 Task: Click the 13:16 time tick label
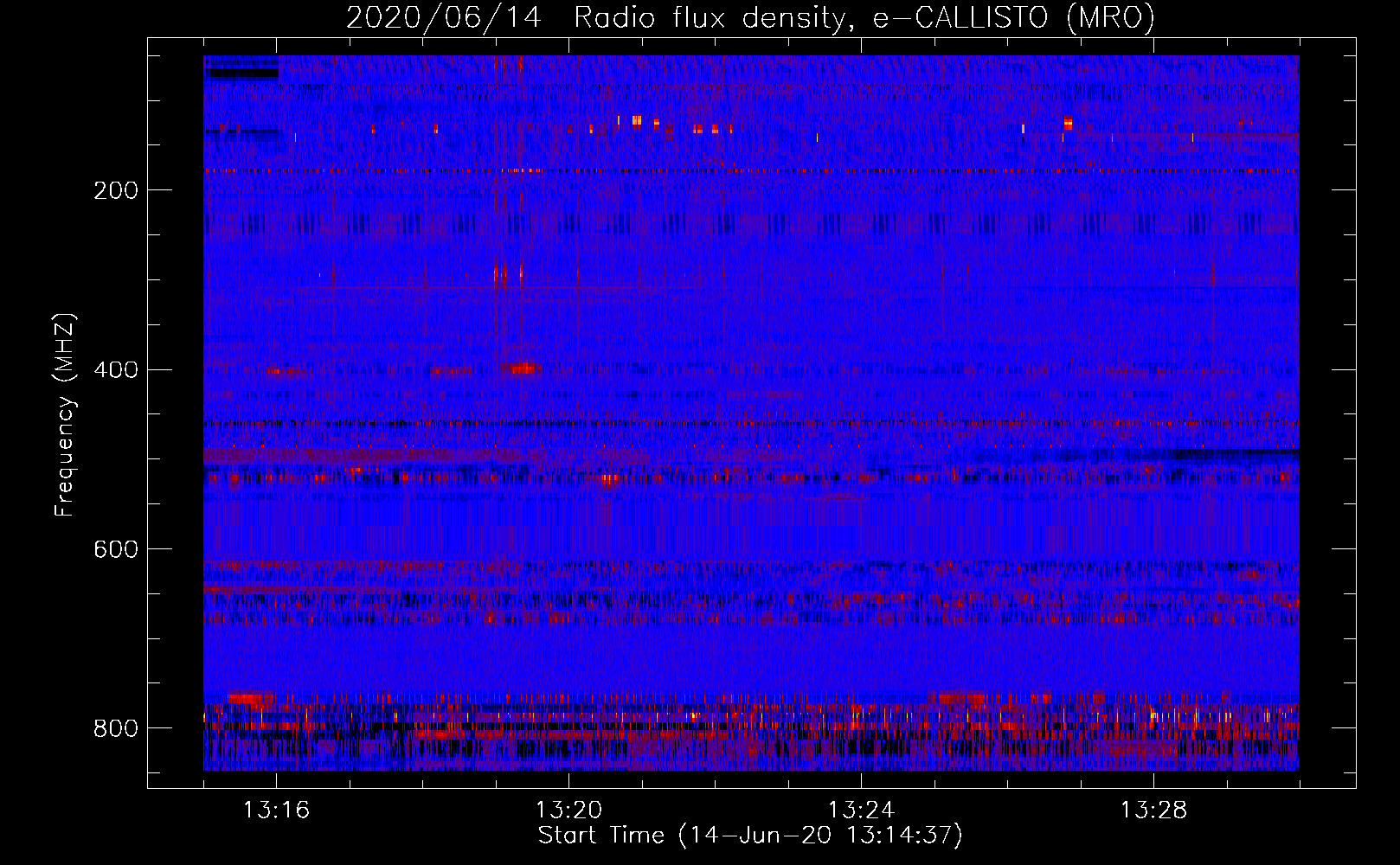pos(276,811)
